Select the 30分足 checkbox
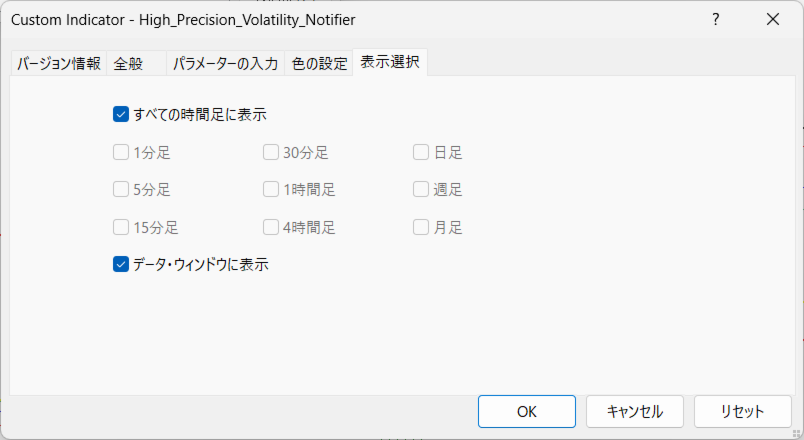This screenshot has height=440, width=804. pyautogui.click(x=271, y=153)
